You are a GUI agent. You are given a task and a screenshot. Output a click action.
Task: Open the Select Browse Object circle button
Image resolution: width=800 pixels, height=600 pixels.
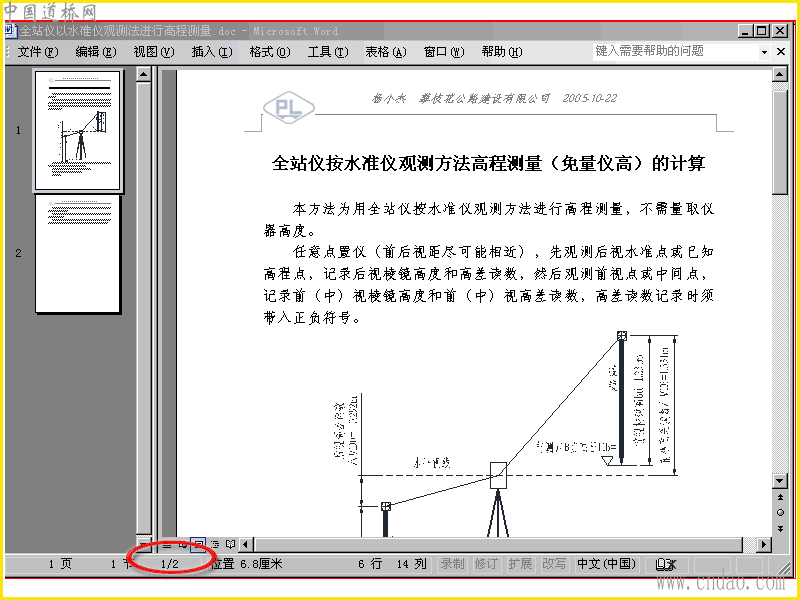(780, 513)
